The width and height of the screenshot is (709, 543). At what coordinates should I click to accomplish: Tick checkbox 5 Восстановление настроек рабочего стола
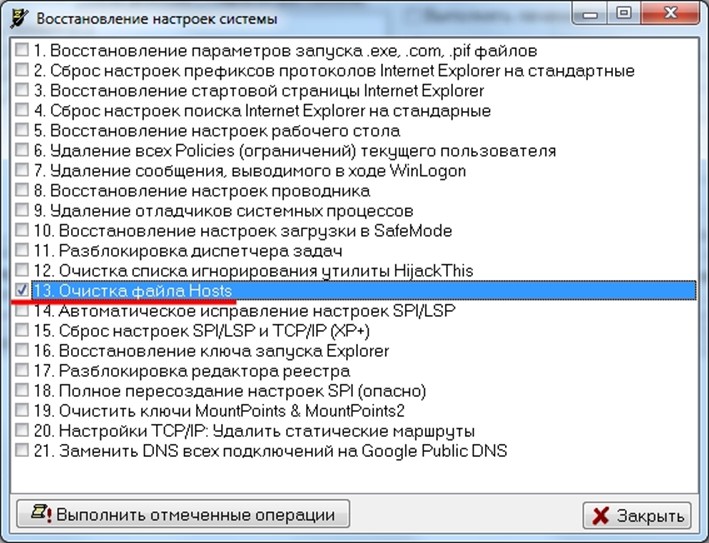tap(22, 130)
